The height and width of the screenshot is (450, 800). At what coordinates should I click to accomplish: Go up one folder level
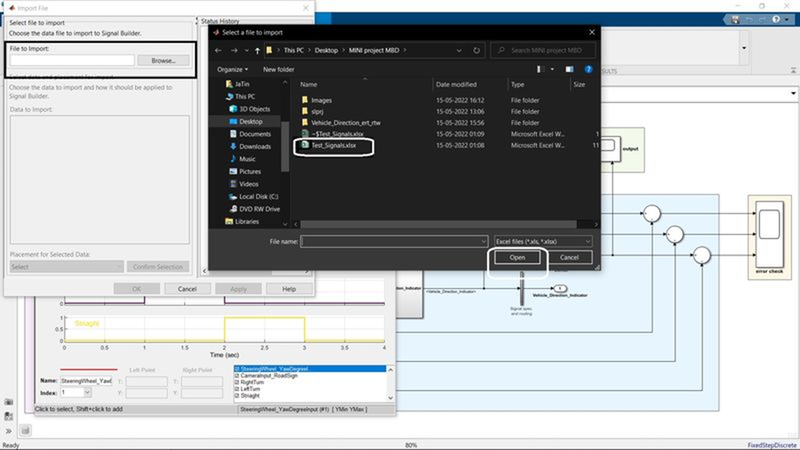coord(257,51)
